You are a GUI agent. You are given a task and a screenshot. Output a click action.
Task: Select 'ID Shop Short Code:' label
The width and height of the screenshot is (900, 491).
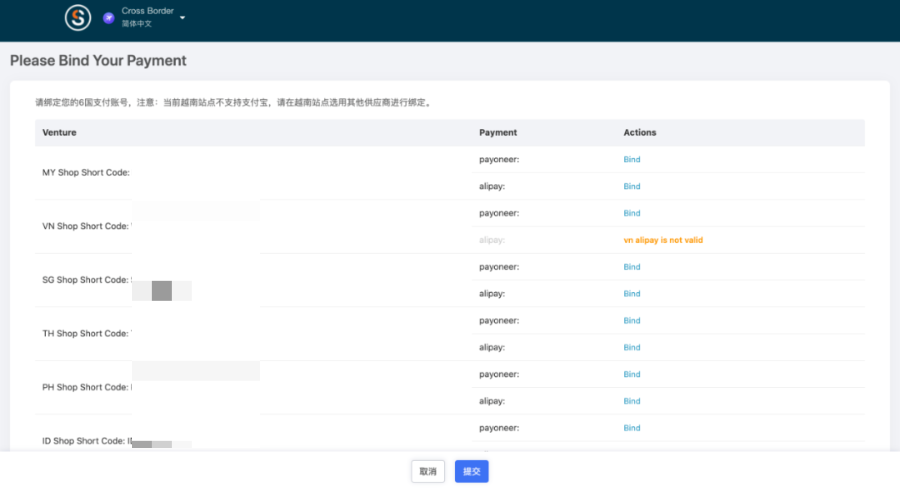84,441
